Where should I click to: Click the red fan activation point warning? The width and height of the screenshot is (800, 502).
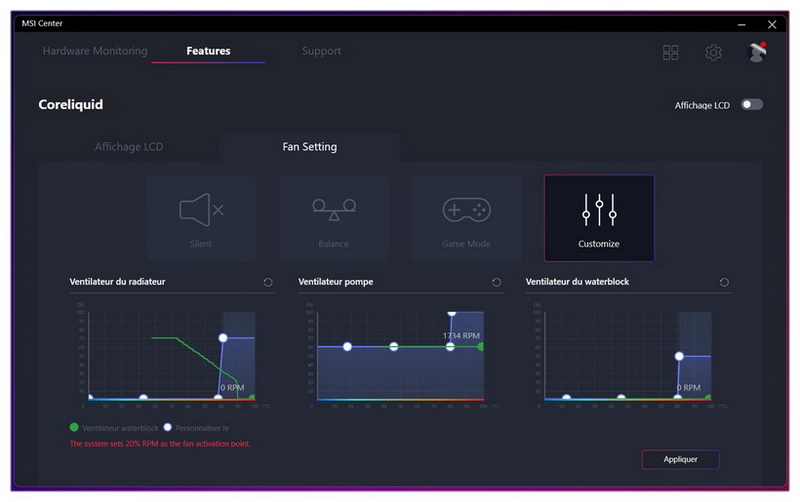point(160,444)
